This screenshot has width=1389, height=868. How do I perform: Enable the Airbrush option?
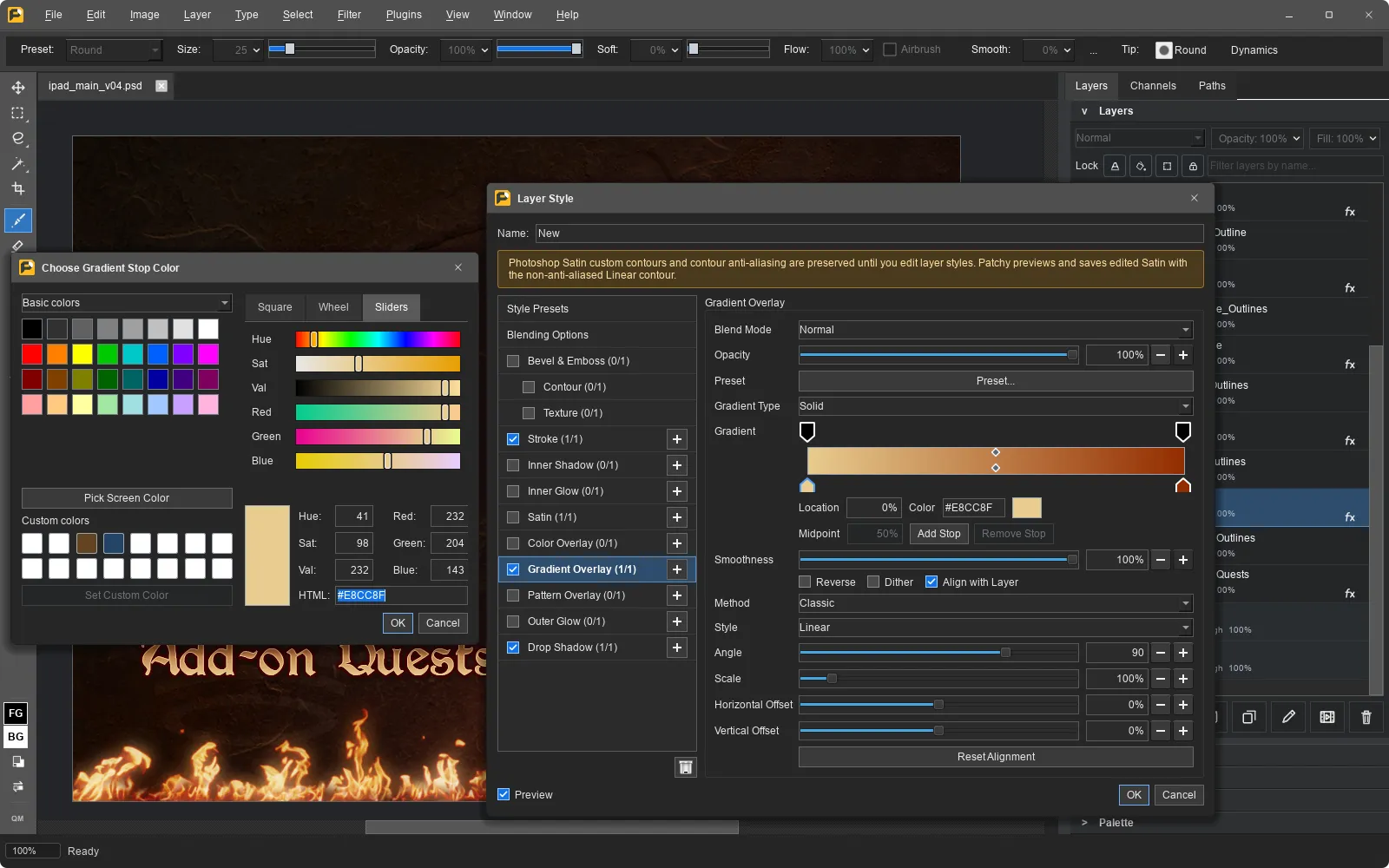point(890,49)
